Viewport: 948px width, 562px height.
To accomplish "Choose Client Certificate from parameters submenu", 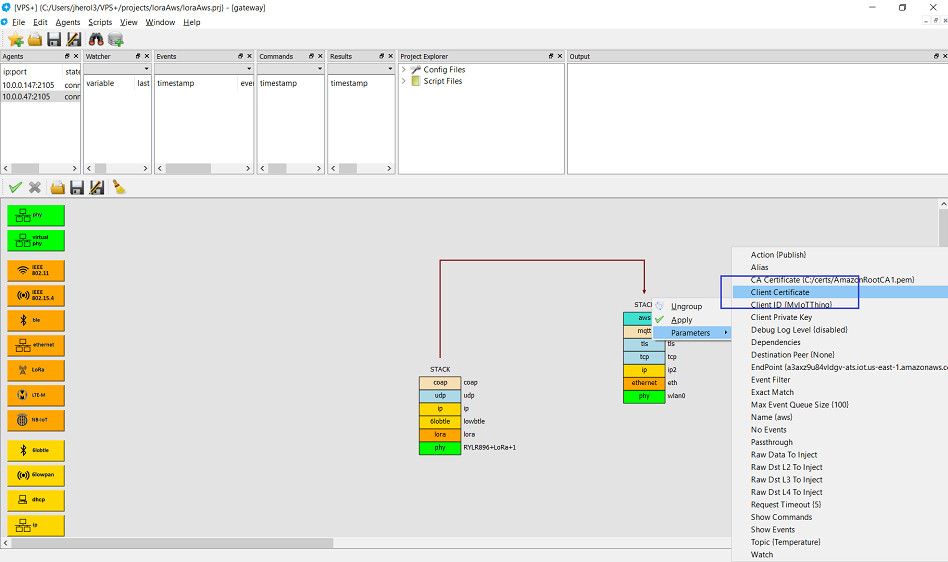I will tap(780, 292).
